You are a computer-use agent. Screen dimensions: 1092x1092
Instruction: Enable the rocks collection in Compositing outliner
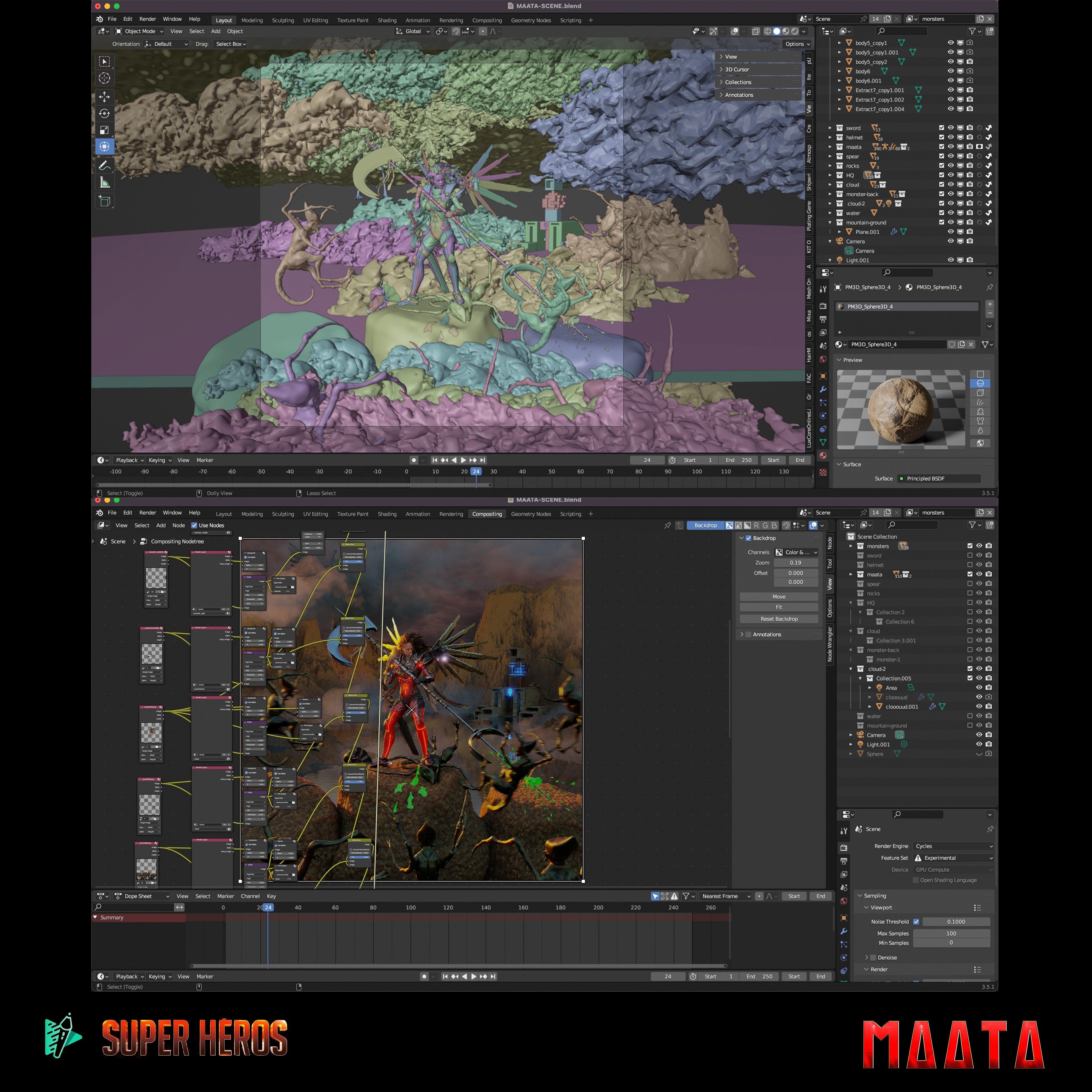tap(970, 593)
